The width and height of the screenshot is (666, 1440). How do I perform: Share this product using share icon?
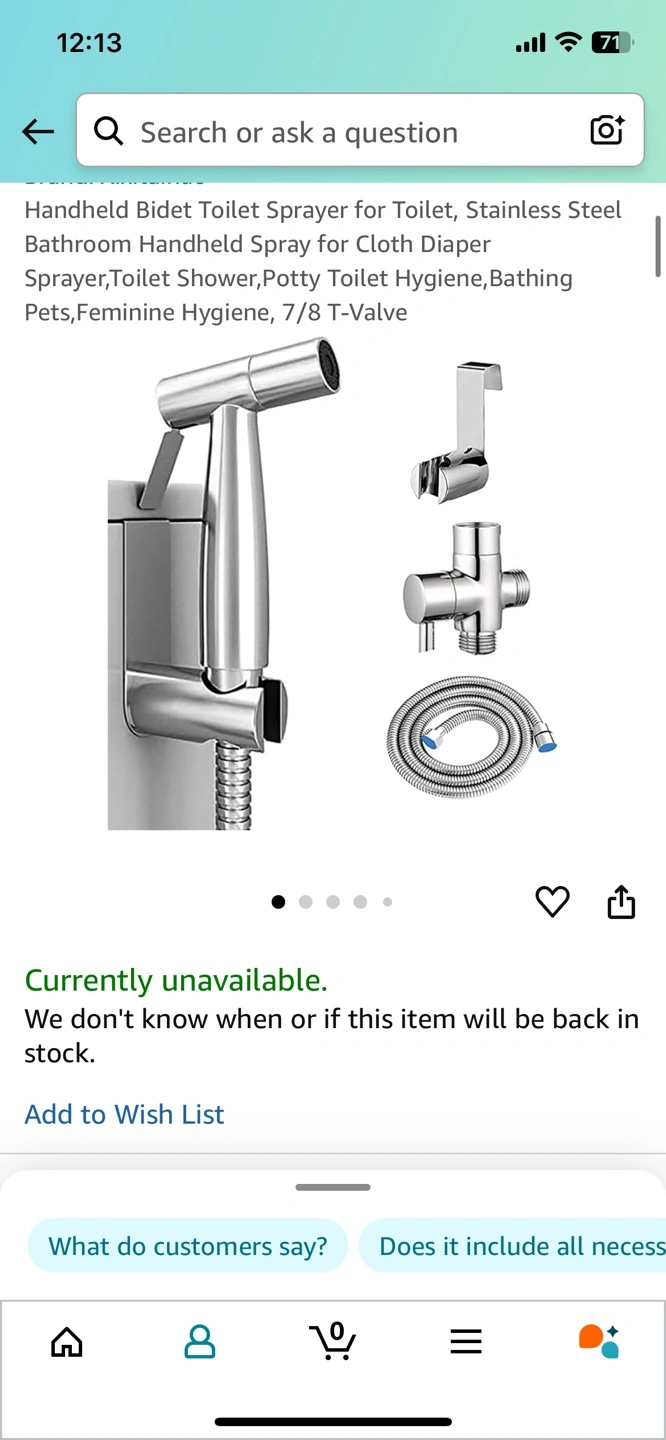pos(621,901)
